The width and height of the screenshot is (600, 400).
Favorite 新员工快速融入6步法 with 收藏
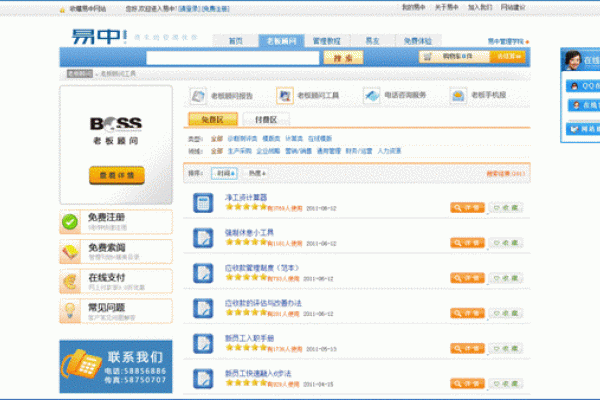(506, 384)
